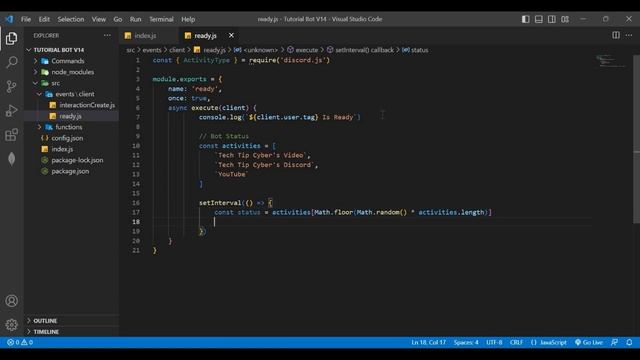This screenshot has width=640, height=360.
Task: Open notifications bell in status bar
Action: coord(629,342)
